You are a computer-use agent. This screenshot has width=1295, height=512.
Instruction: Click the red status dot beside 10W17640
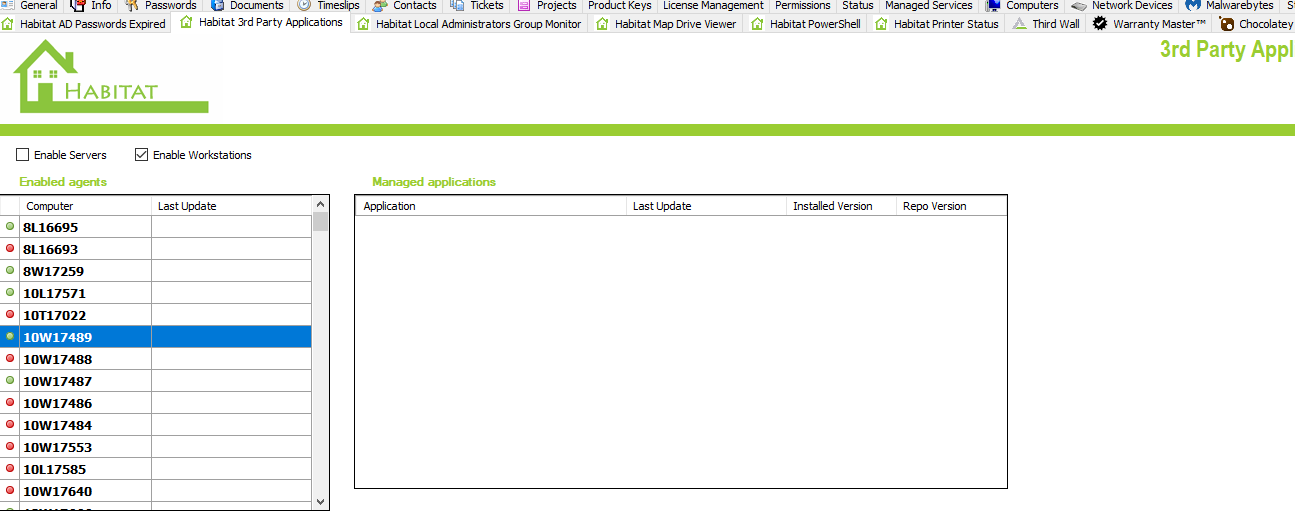click(x=10, y=491)
